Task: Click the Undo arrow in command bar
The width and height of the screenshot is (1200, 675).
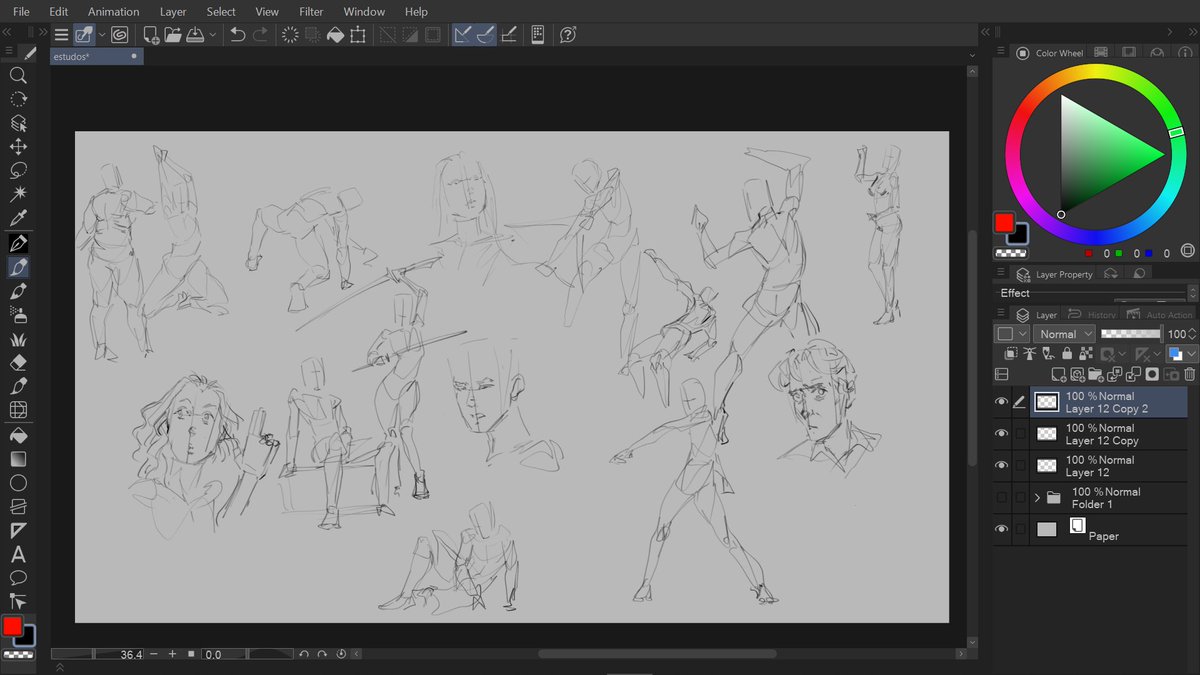Action: click(x=237, y=35)
